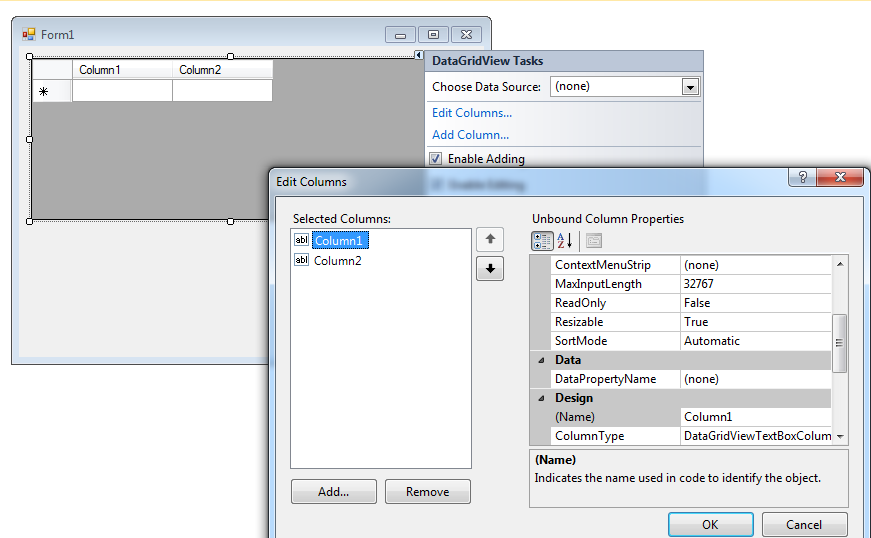Image resolution: width=871 pixels, height=538 pixels.
Task: Switch properties to Alphabetical sort icon
Action: (x=564, y=240)
